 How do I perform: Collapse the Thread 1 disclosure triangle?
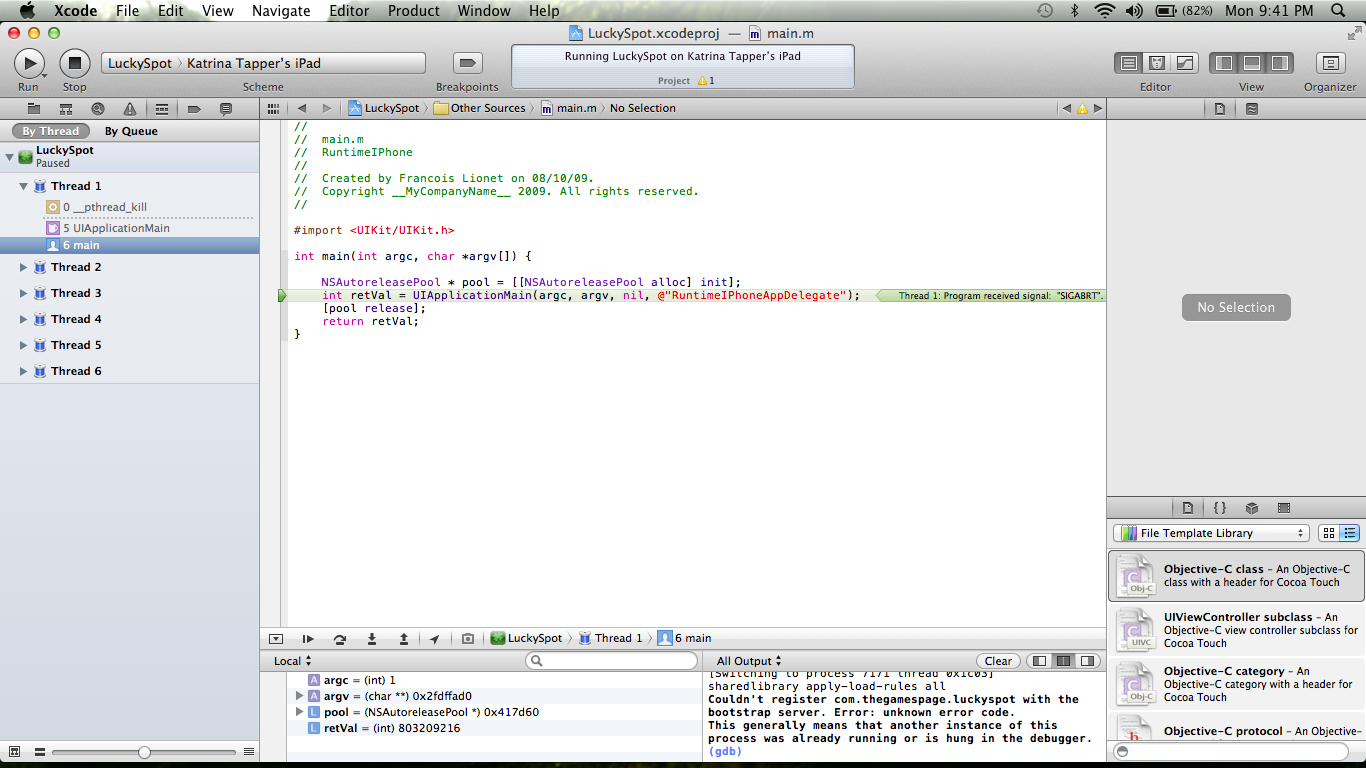coord(24,186)
